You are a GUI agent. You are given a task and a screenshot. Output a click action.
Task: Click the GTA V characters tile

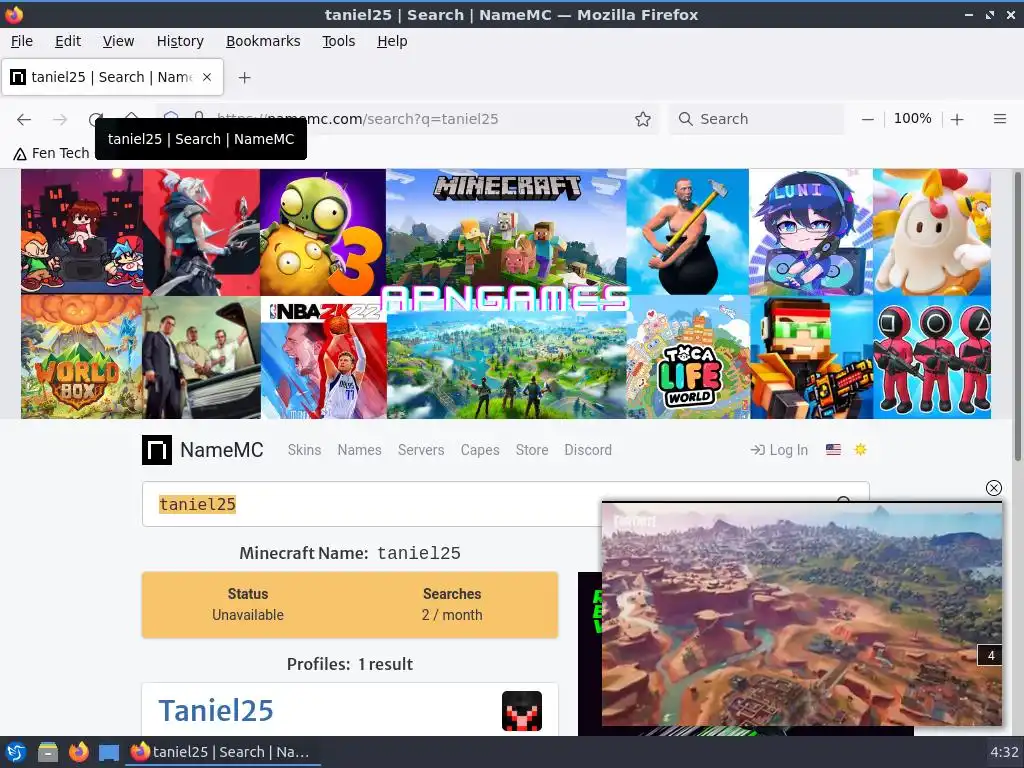tap(202, 358)
